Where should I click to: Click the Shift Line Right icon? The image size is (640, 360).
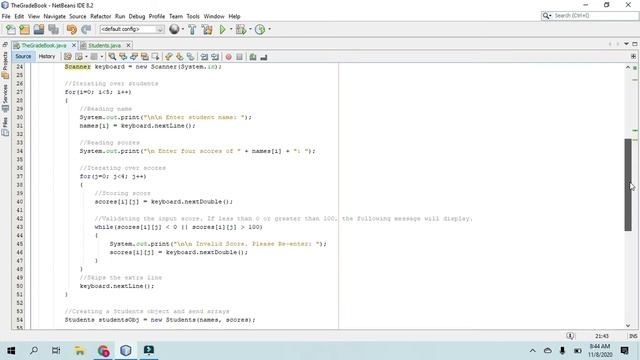point(215,57)
